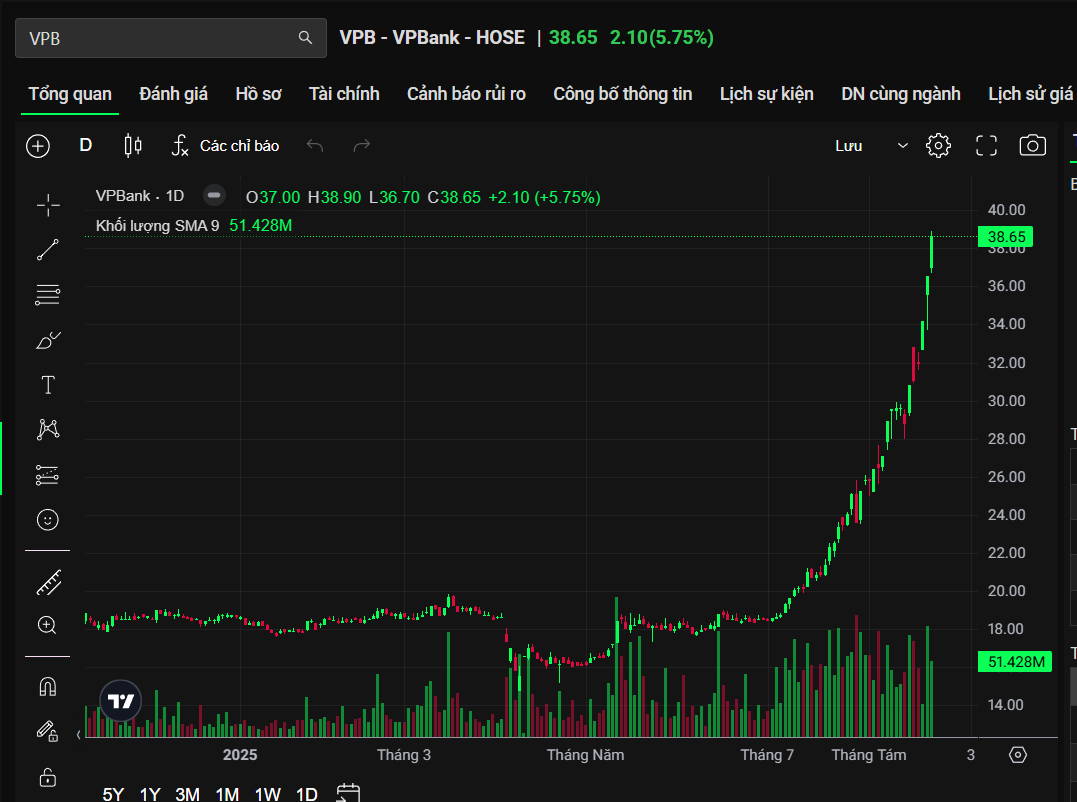Select the brush drawing tool

[48, 340]
